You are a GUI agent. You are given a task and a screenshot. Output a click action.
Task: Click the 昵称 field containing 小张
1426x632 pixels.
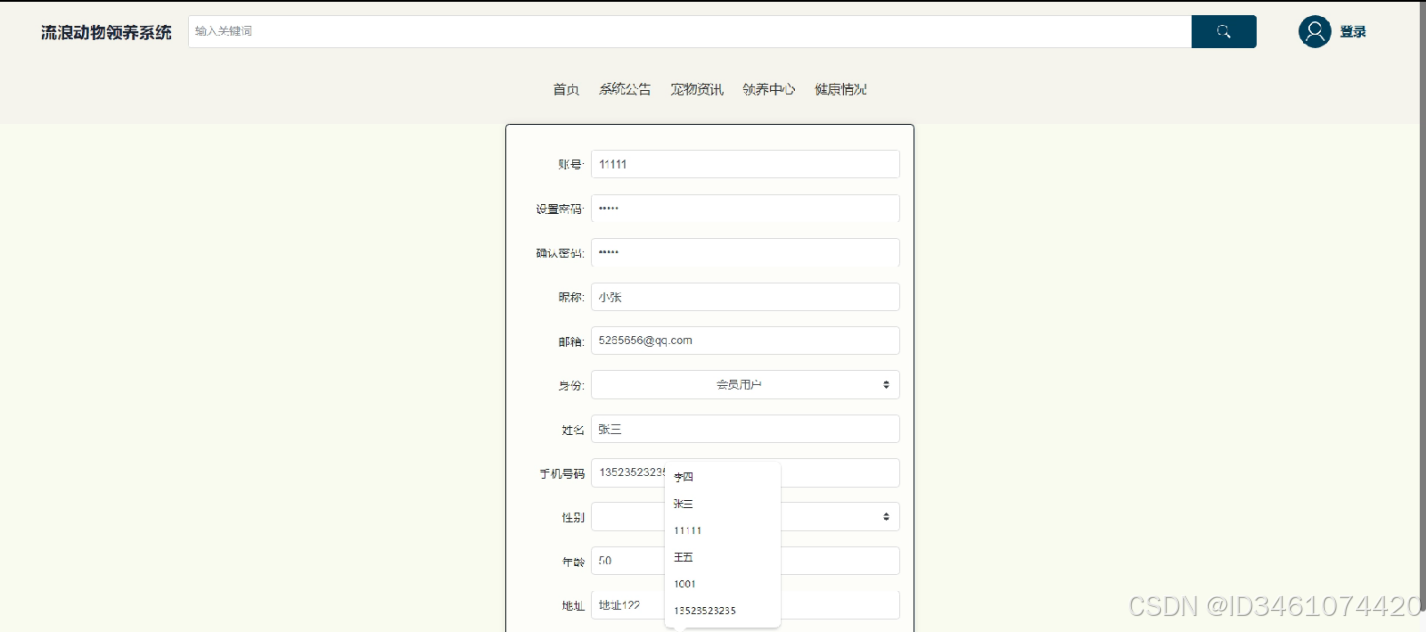click(745, 297)
